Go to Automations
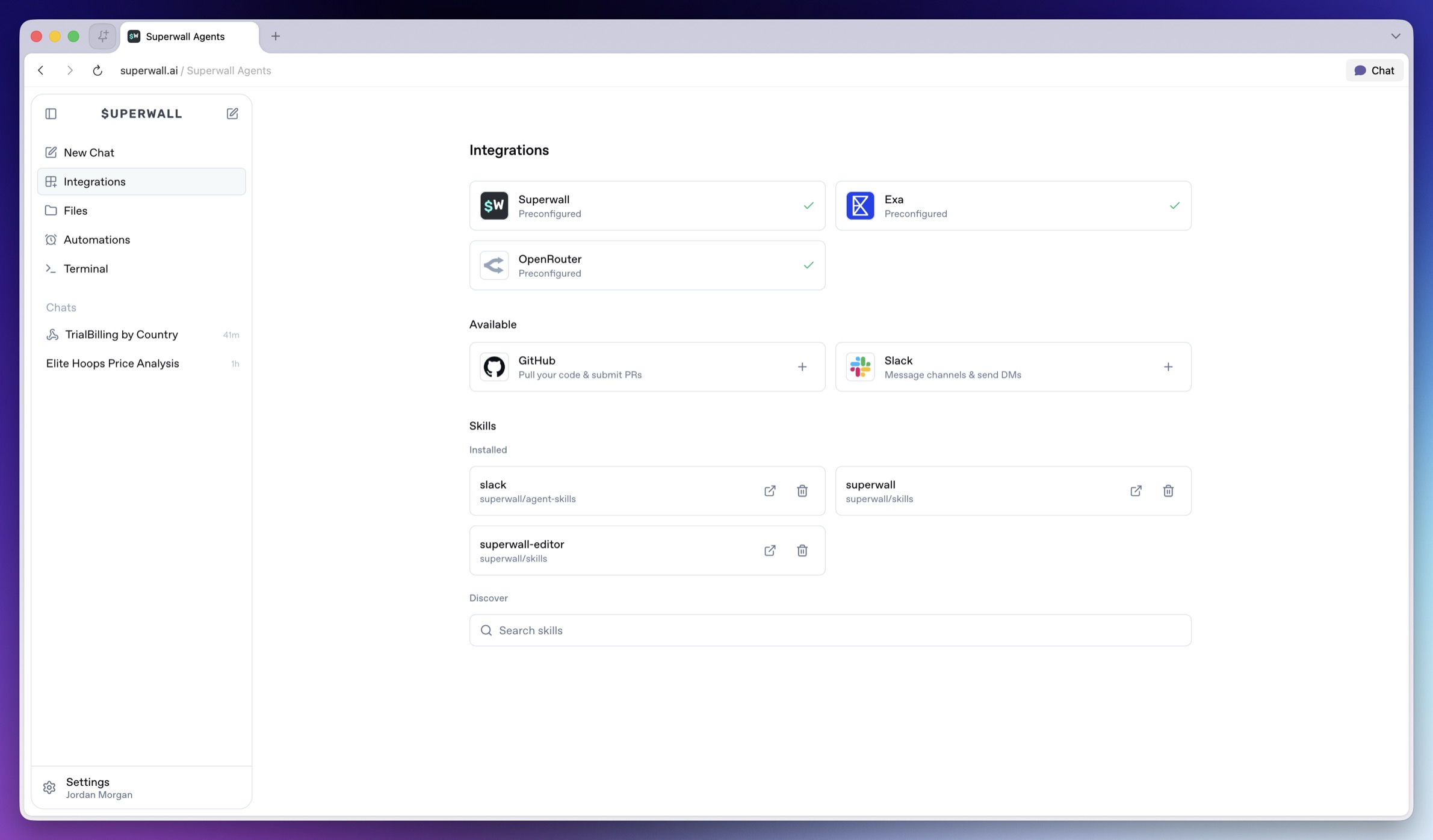The height and width of the screenshot is (840, 1433). 141,239
